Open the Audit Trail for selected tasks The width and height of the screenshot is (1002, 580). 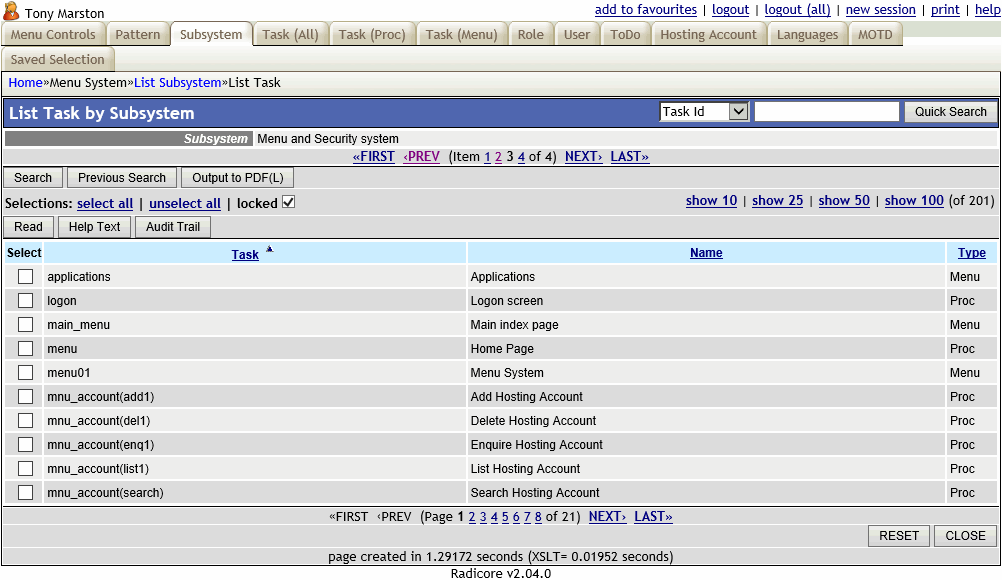tap(172, 226)
